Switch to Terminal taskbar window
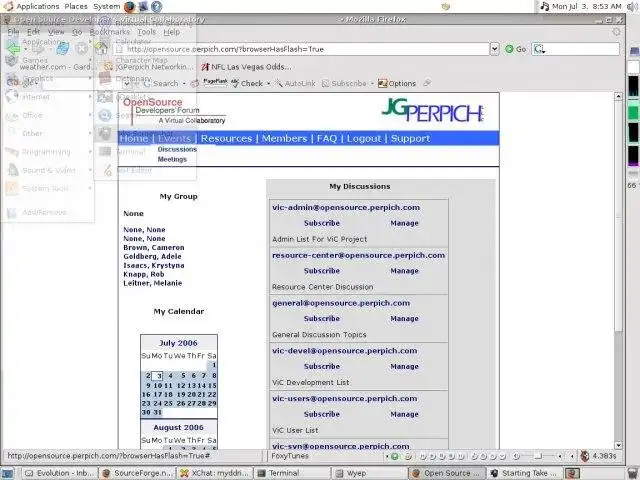Viewport: 640px width, 480px height. click(x=291, y=473)
